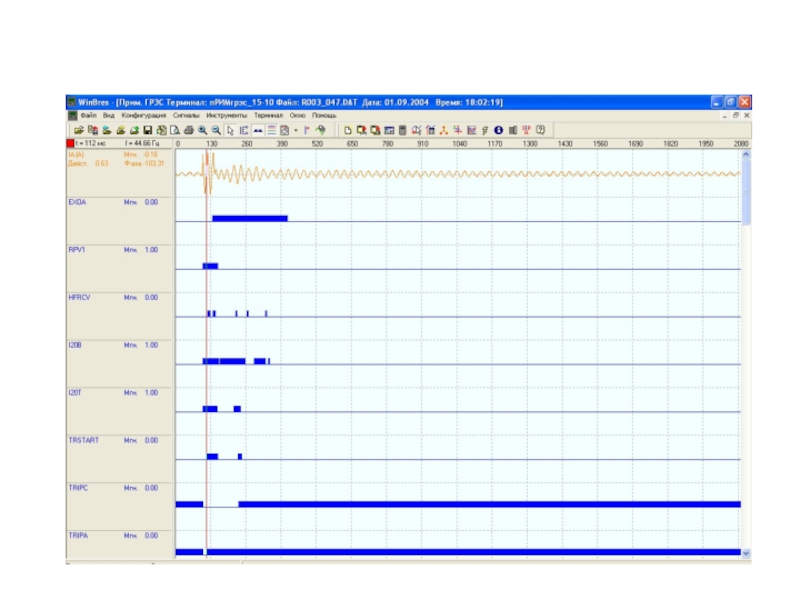
Task: Click the RPV1 blue pulse bar
Action: [x=210, y=266]
